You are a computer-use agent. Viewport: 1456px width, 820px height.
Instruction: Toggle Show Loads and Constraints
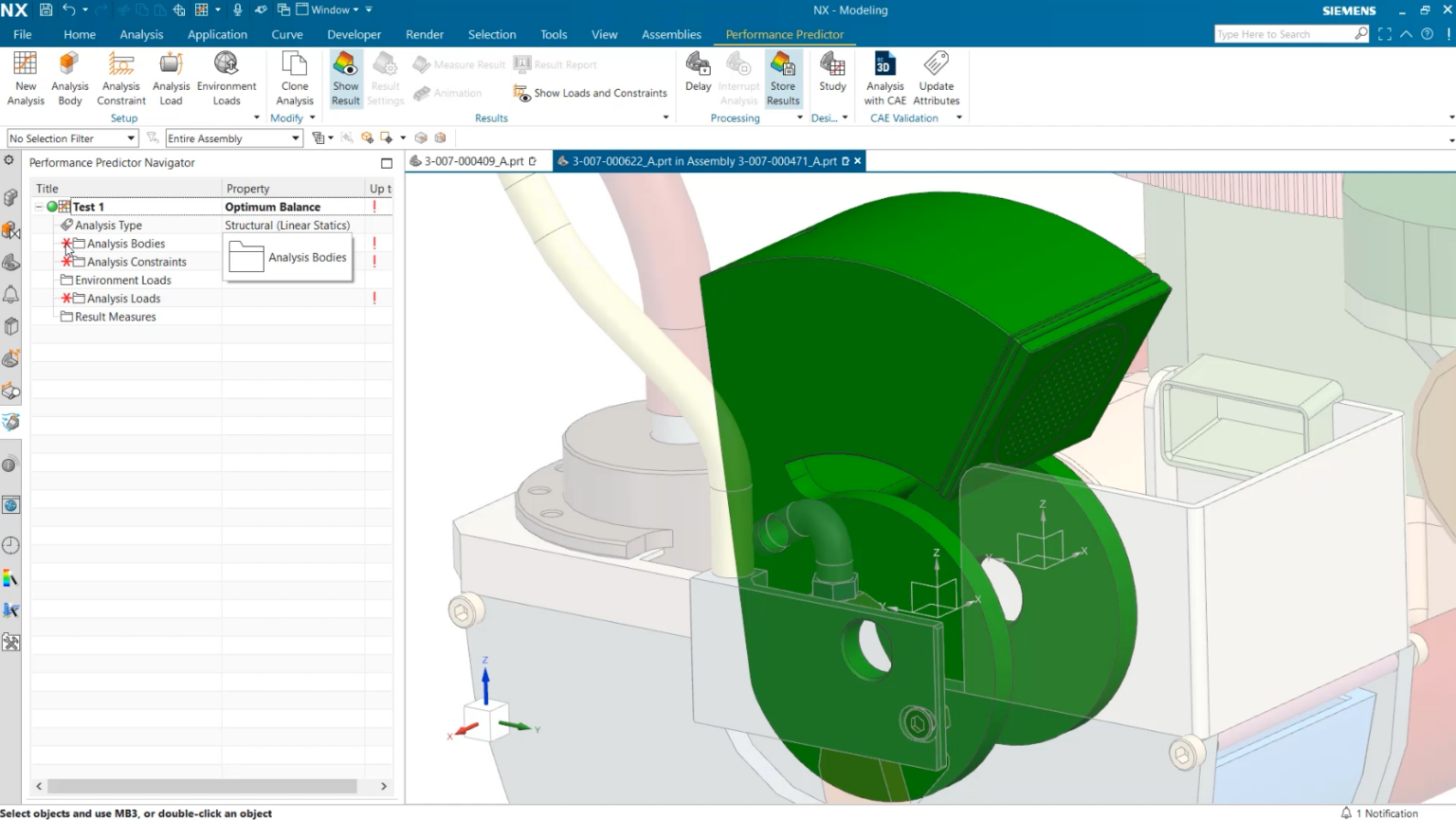(590, 93)
